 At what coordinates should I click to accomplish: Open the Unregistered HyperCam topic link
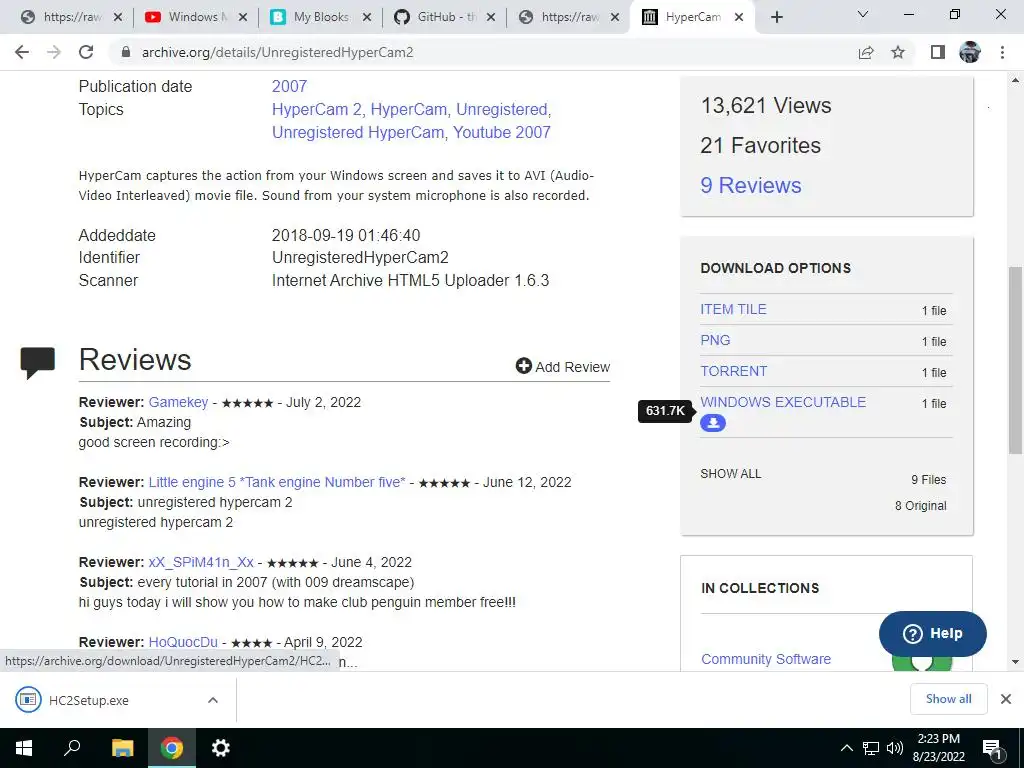click(x=358, y=132)
